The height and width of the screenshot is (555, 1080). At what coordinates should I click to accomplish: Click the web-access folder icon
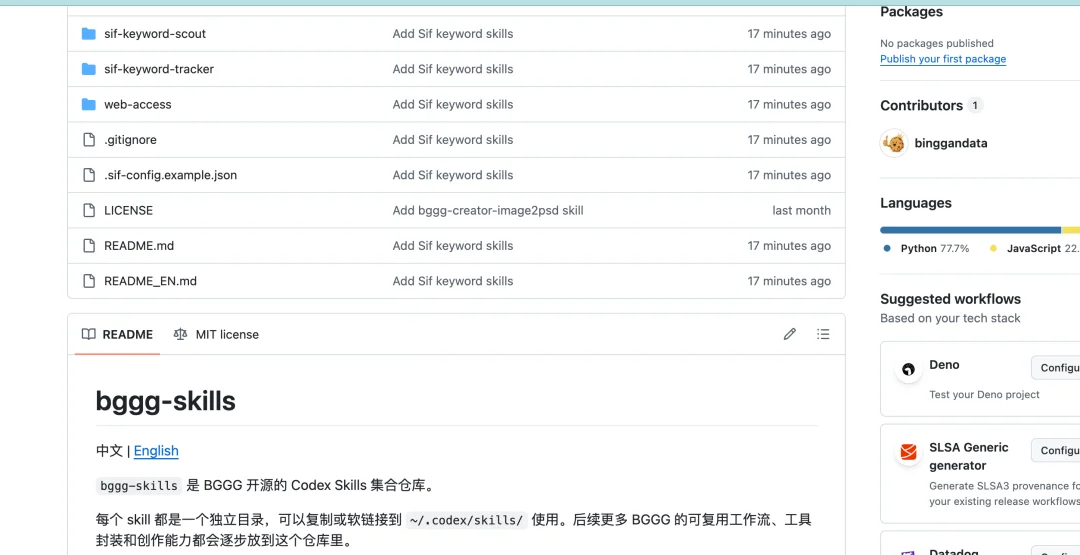tap(88, 105)
